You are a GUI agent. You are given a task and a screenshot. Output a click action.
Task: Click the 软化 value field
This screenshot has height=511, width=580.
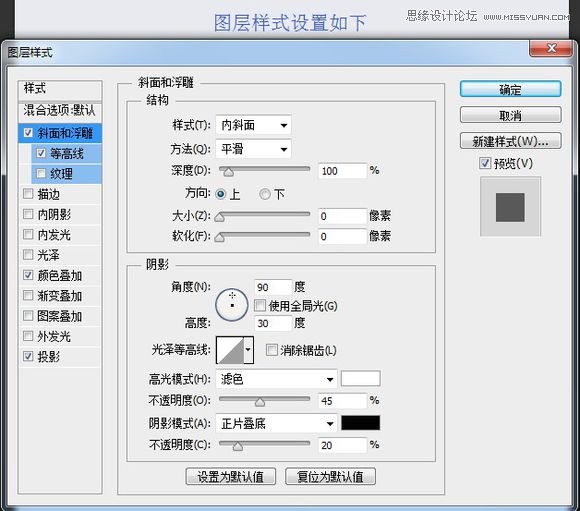point(343,236)
